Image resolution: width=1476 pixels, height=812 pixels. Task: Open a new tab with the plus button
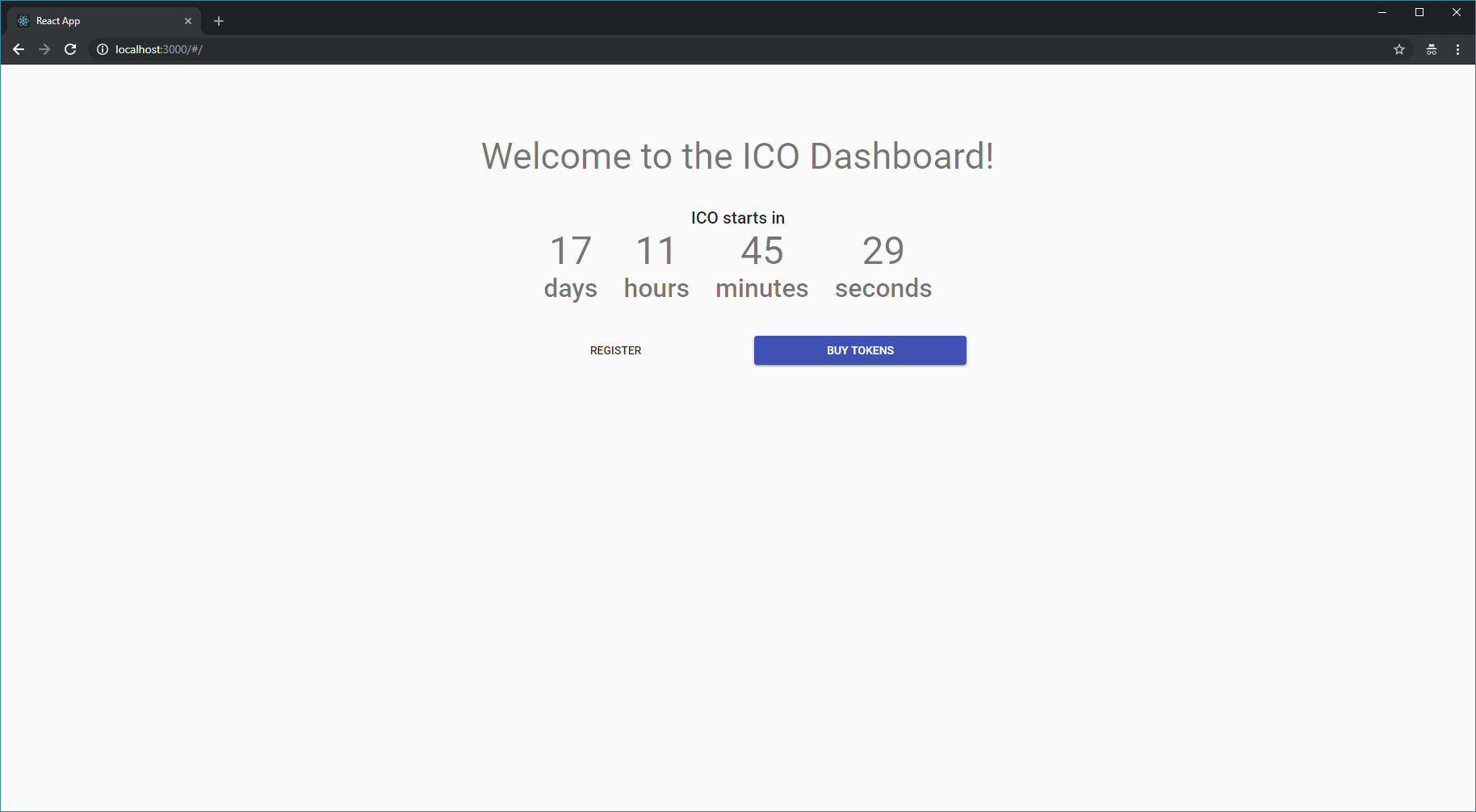(x=219, y=21)
